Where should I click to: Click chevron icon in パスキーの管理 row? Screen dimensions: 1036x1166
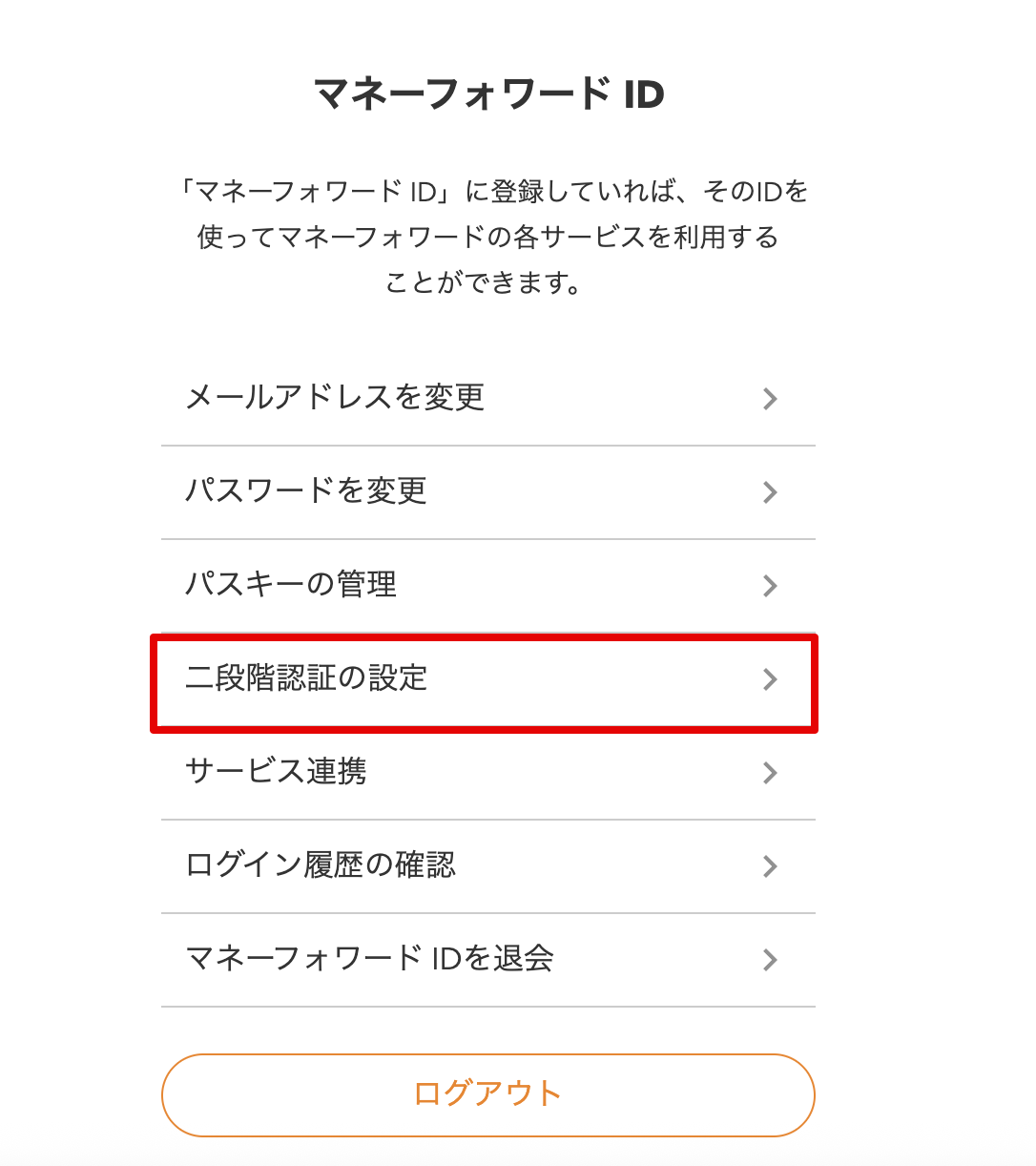point(770,586)
